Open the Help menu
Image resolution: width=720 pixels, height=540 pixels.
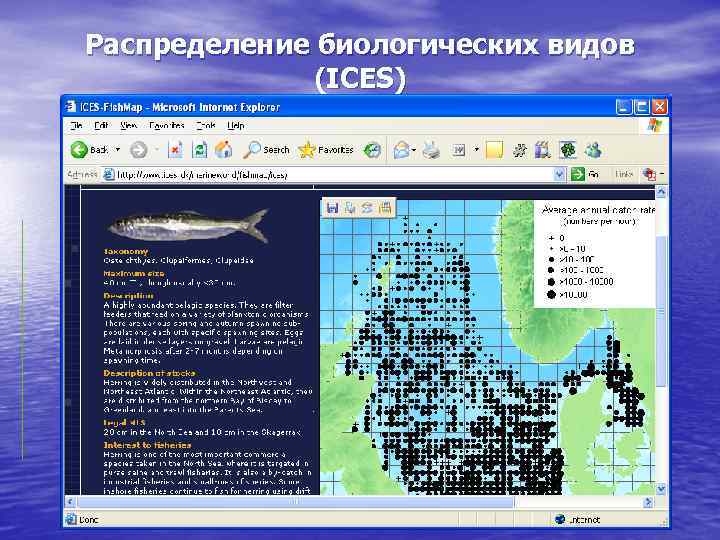coord(236,125)
